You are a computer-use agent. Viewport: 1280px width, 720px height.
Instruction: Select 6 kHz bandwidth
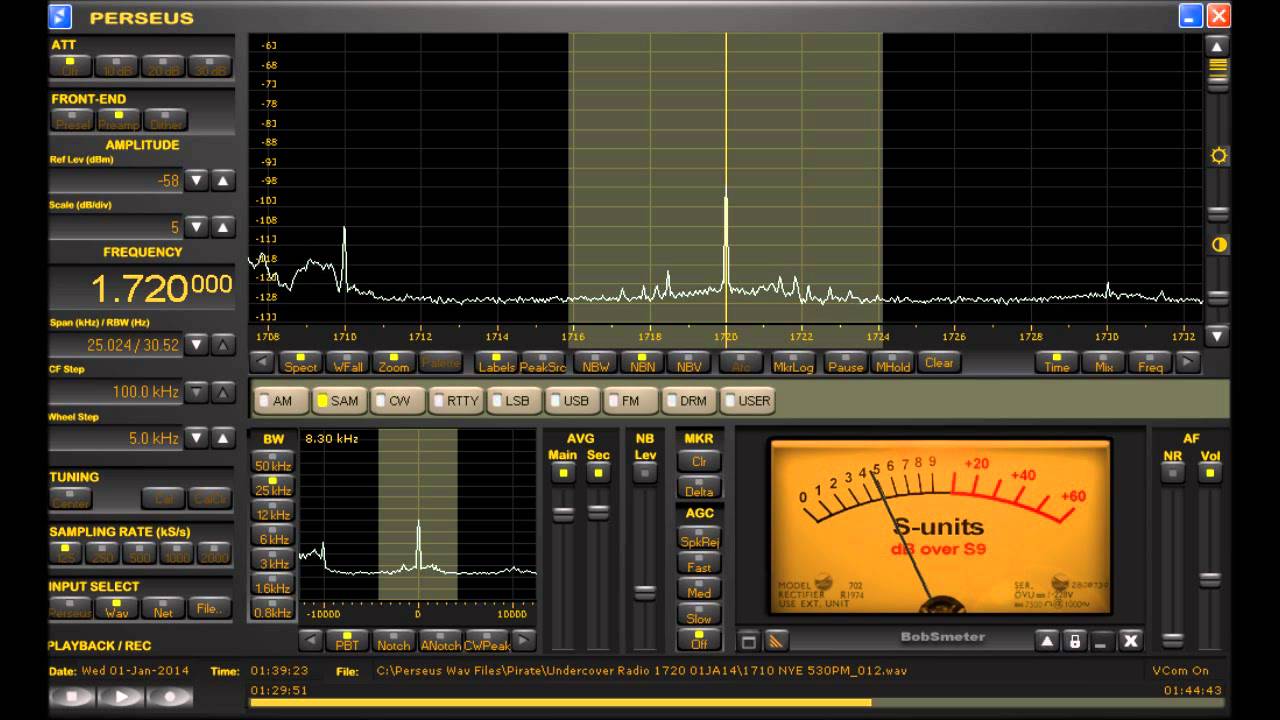pyautogui.click(x=272, y=538)
